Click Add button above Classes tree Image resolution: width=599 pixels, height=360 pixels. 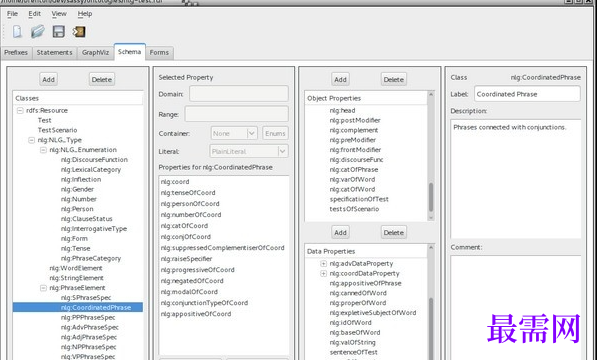pos(49,79)
